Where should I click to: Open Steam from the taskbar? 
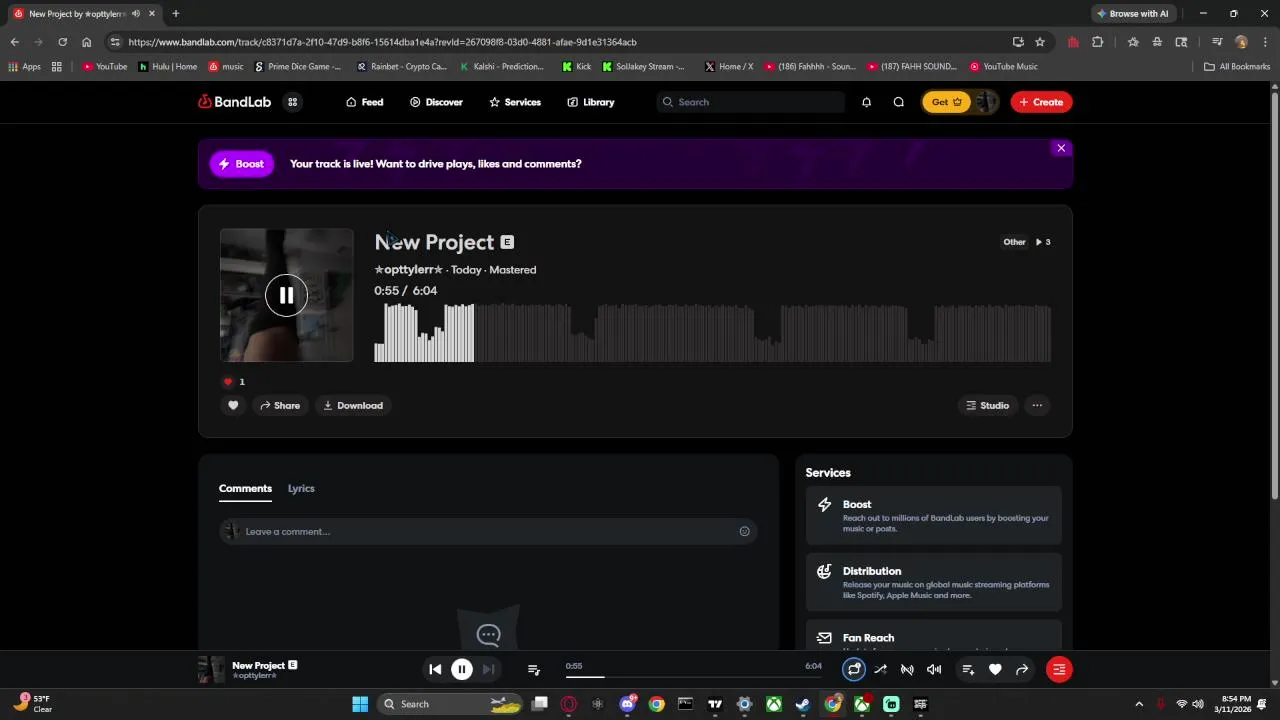(802, 704)
